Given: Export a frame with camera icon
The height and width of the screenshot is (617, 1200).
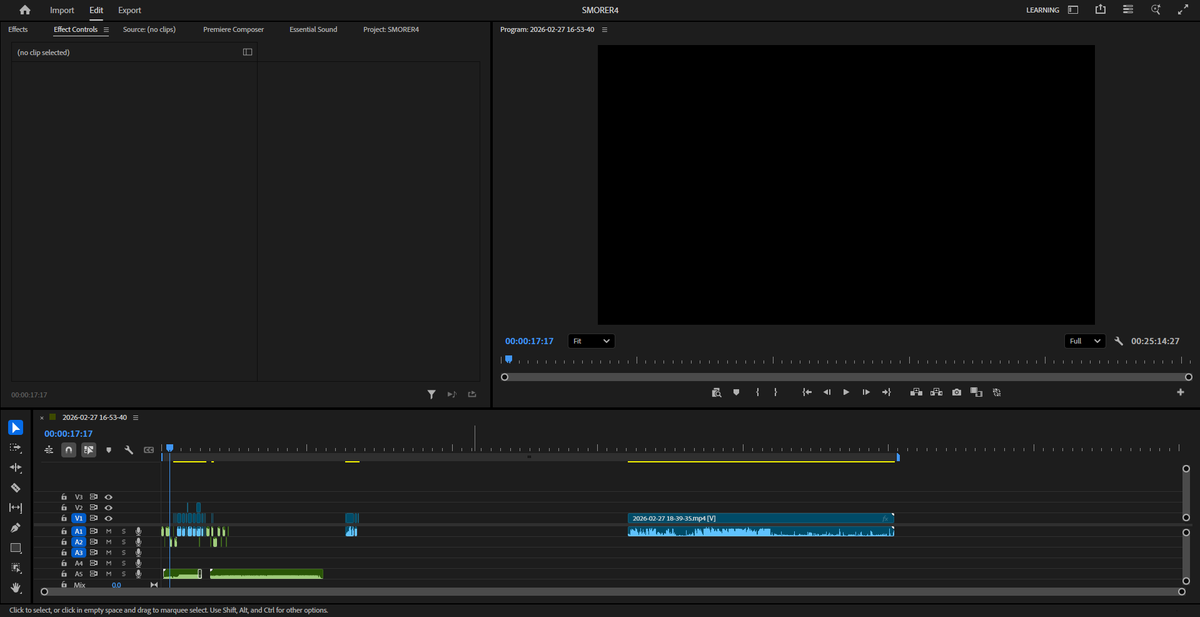Looking at the screenshot, I should coord(957,392).
